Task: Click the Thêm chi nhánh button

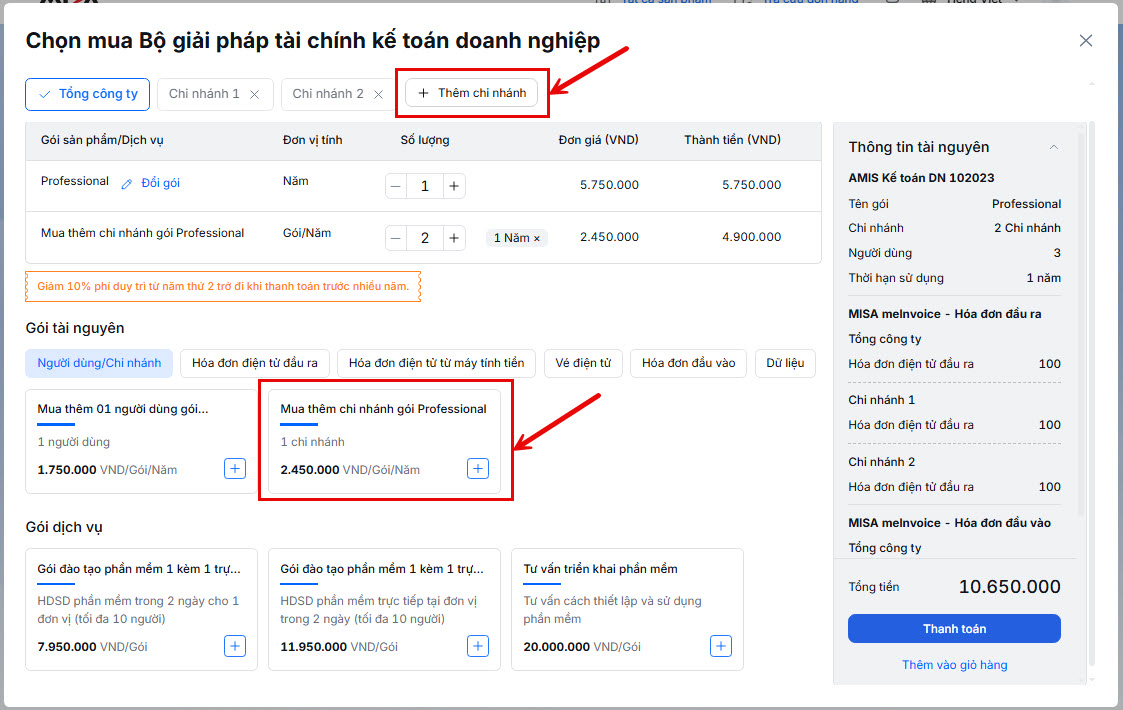Action: (x=471, y=93)
